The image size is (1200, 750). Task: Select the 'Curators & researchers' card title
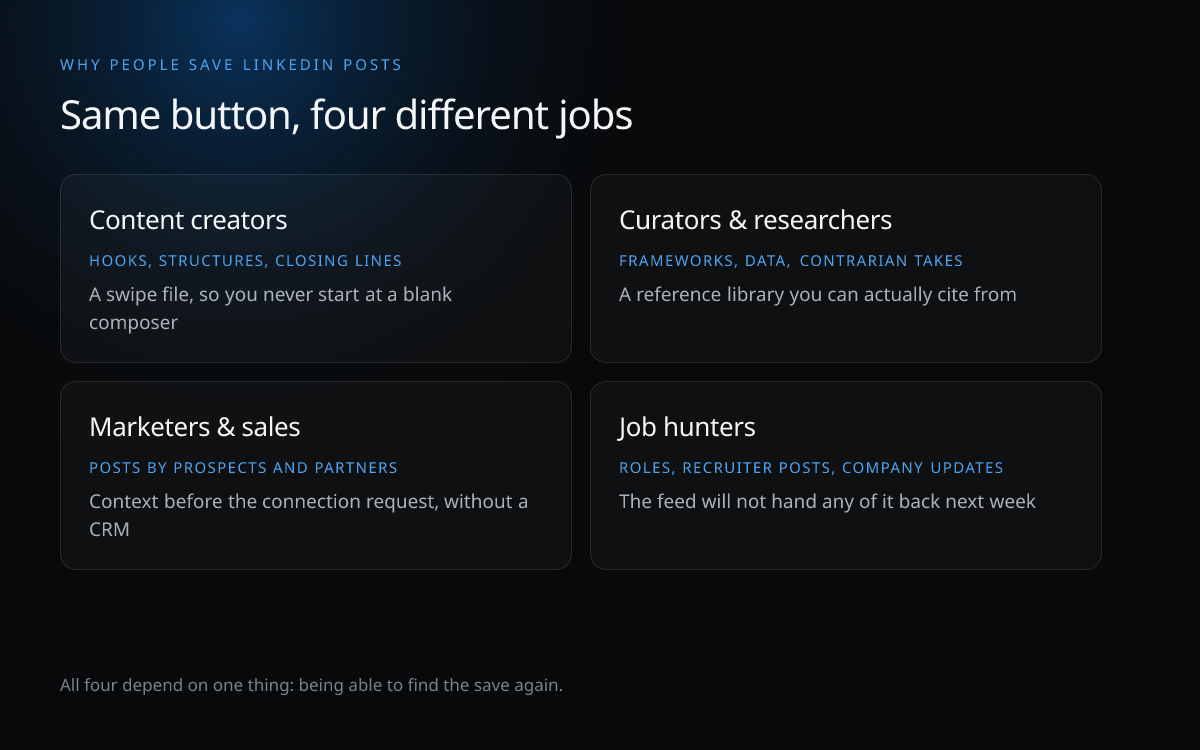tap(755, 220)
